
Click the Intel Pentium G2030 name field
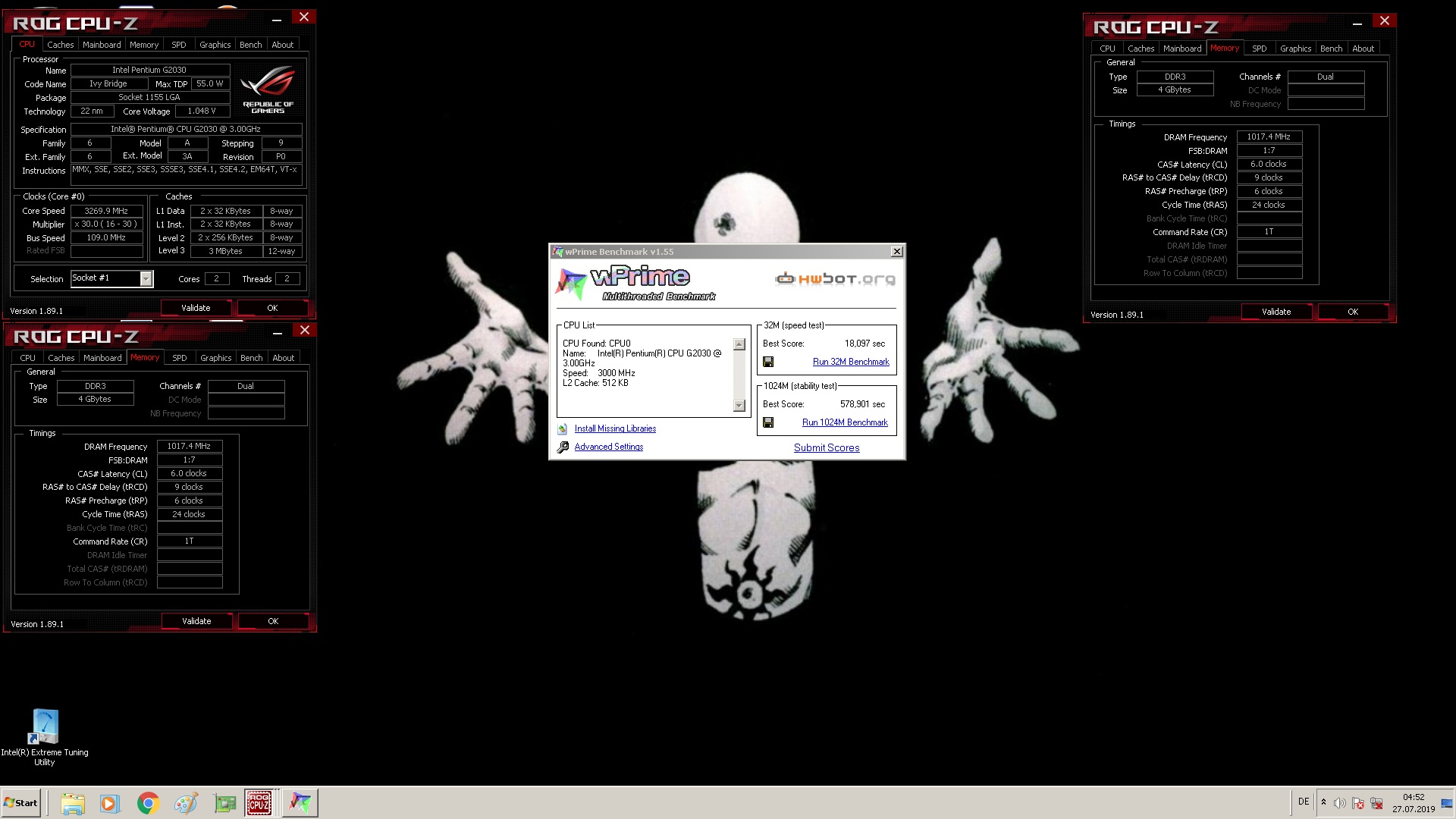tap(150, 70)
